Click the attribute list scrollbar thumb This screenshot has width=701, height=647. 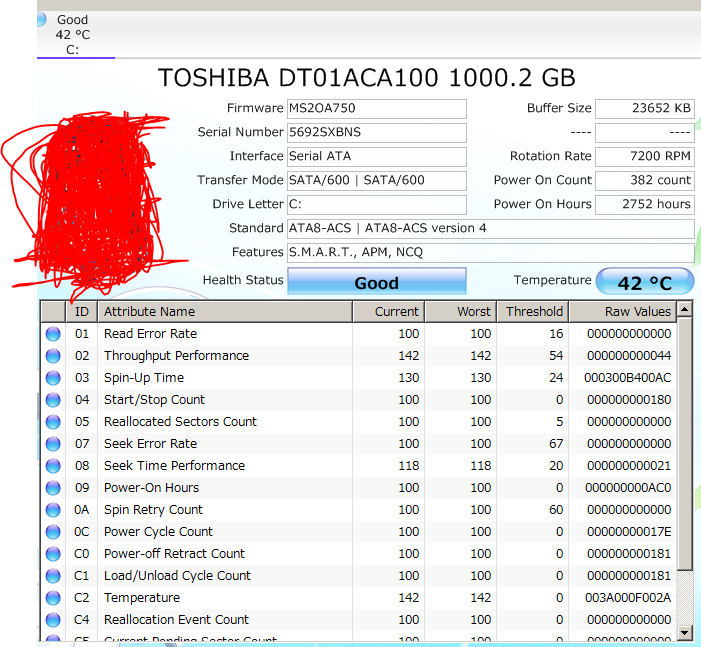point(684,444)
